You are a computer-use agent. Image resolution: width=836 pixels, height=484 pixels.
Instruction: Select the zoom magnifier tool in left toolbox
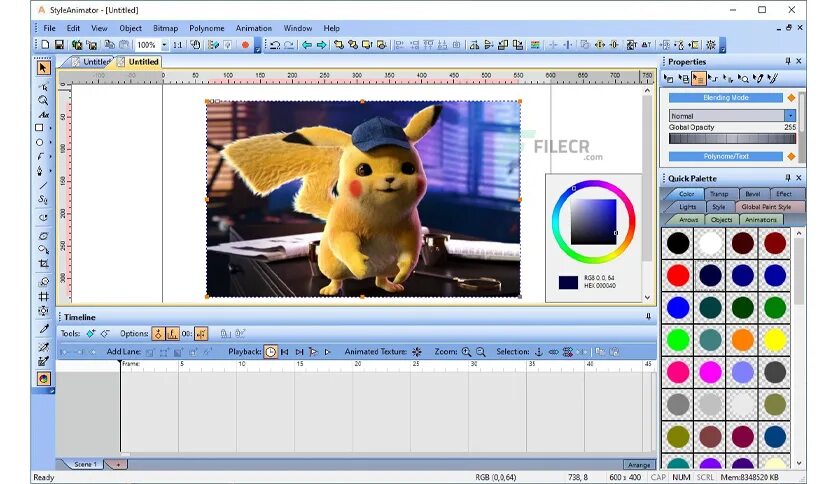pyautogui.click(x=43, y=100)
